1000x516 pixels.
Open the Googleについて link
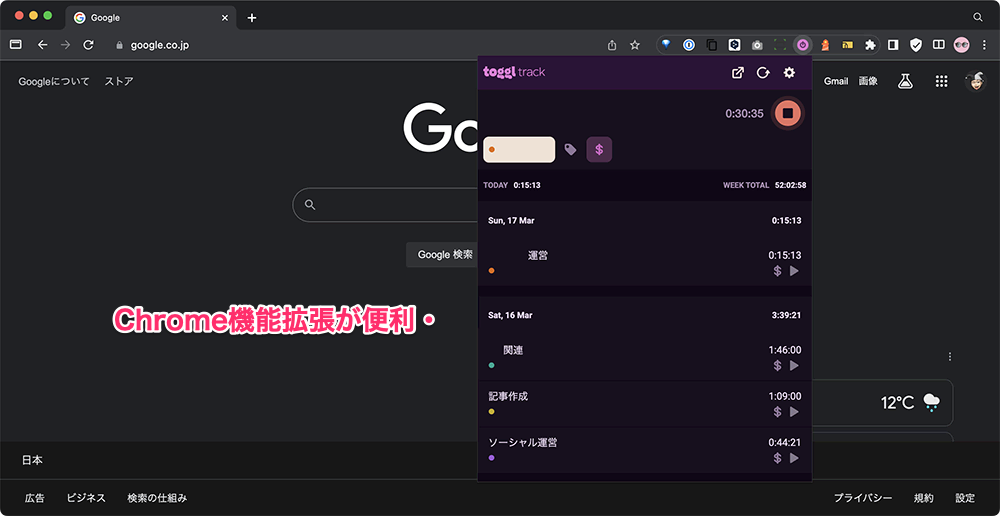coord(54,81)
